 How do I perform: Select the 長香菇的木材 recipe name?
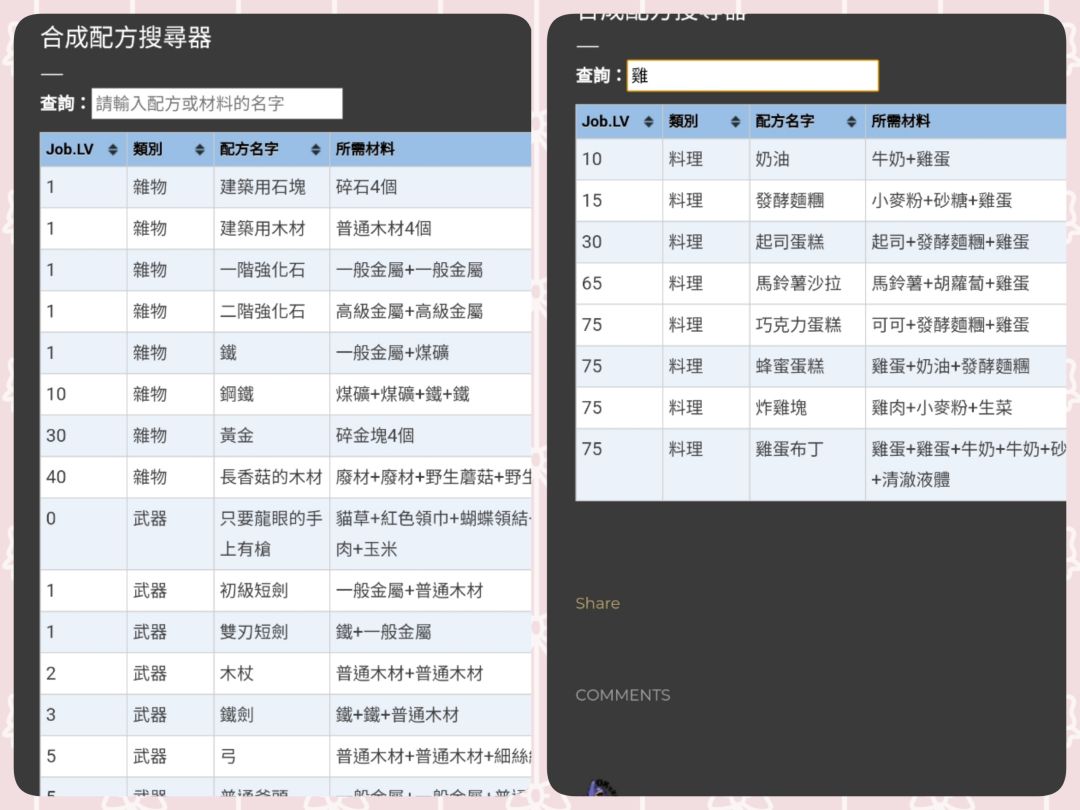[x=271, y=477]
